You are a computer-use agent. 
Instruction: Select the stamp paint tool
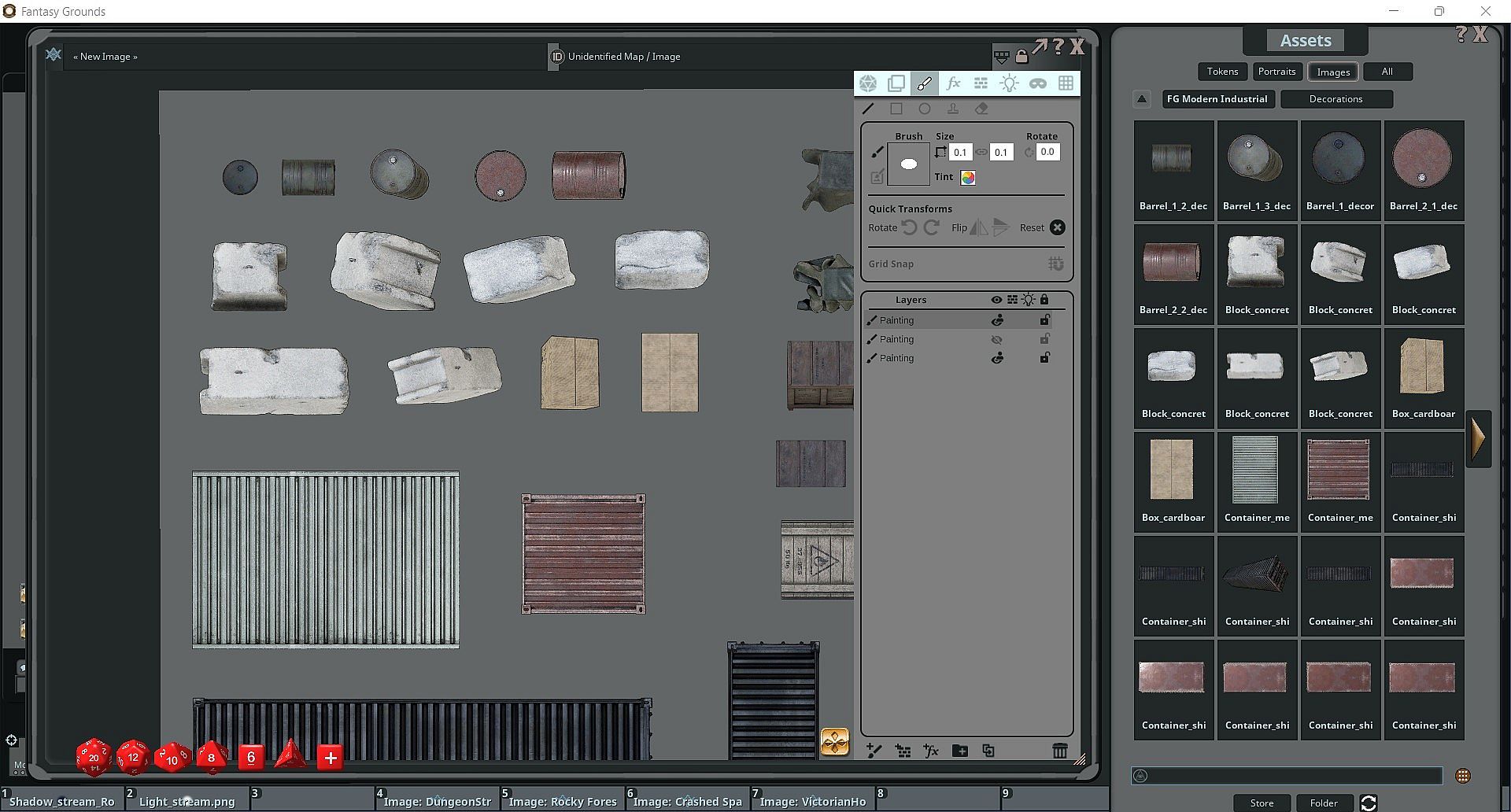[953, 109]
